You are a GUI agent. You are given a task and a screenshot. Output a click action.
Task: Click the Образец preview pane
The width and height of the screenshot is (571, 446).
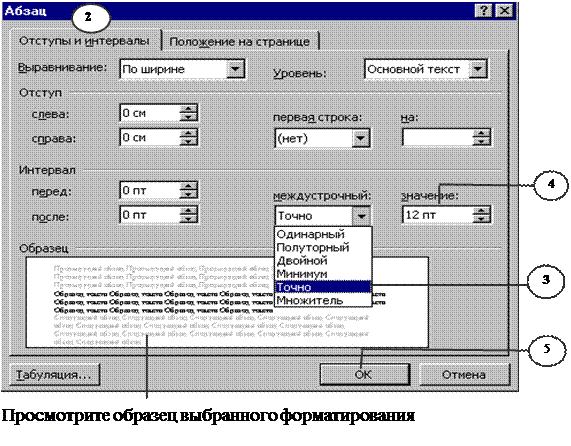[227, 302]
